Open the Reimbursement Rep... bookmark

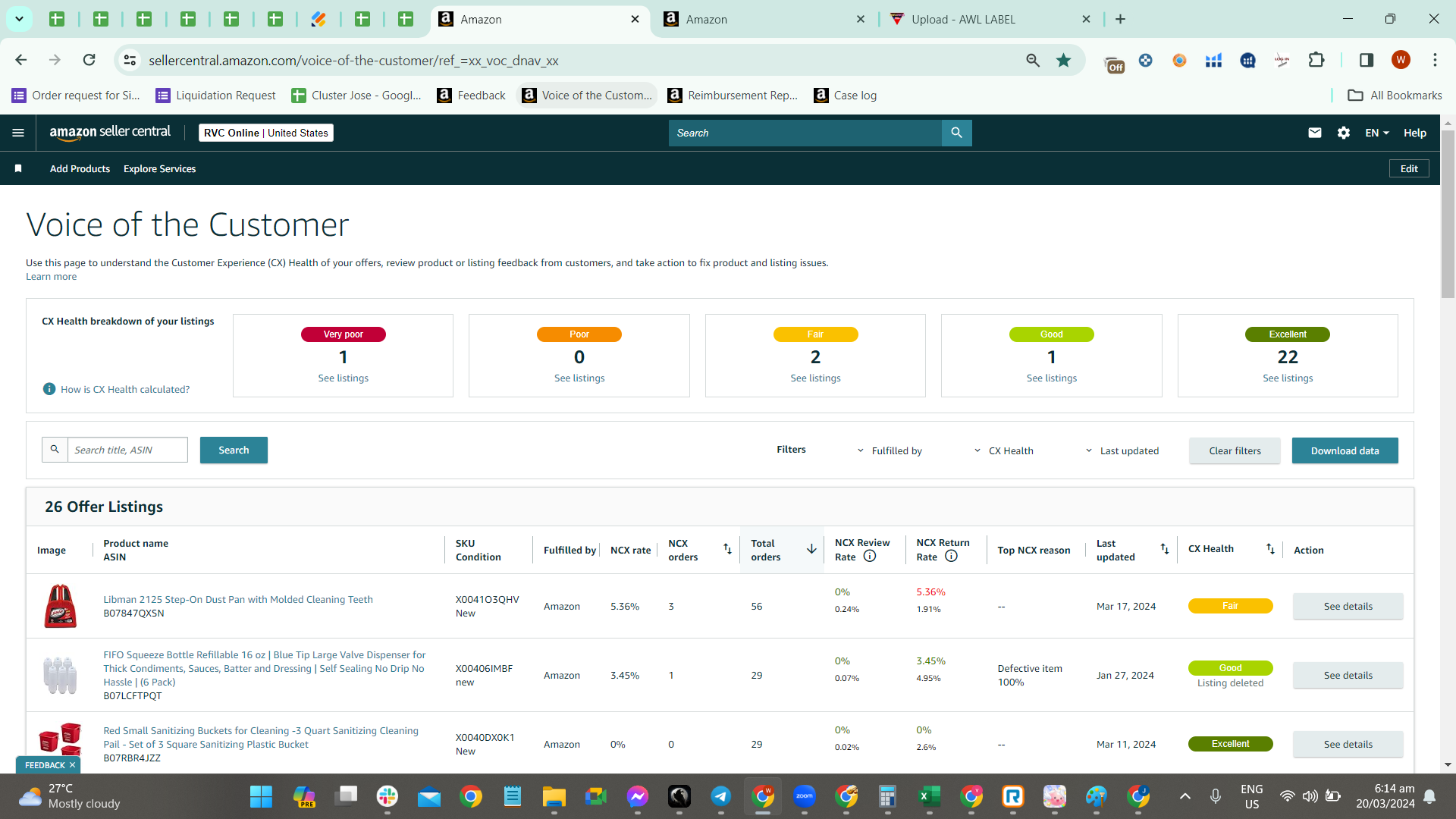(733, 95)
